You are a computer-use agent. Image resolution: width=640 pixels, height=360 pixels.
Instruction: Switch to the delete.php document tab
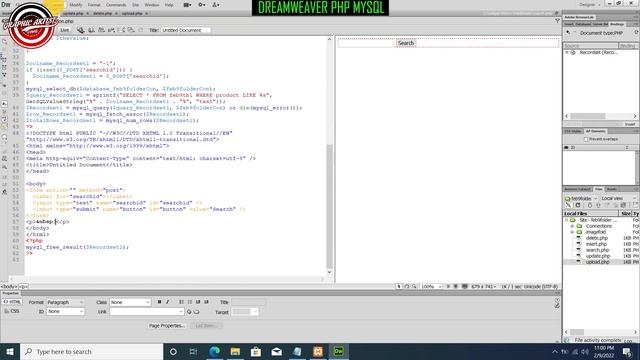(x=103, y=13)
